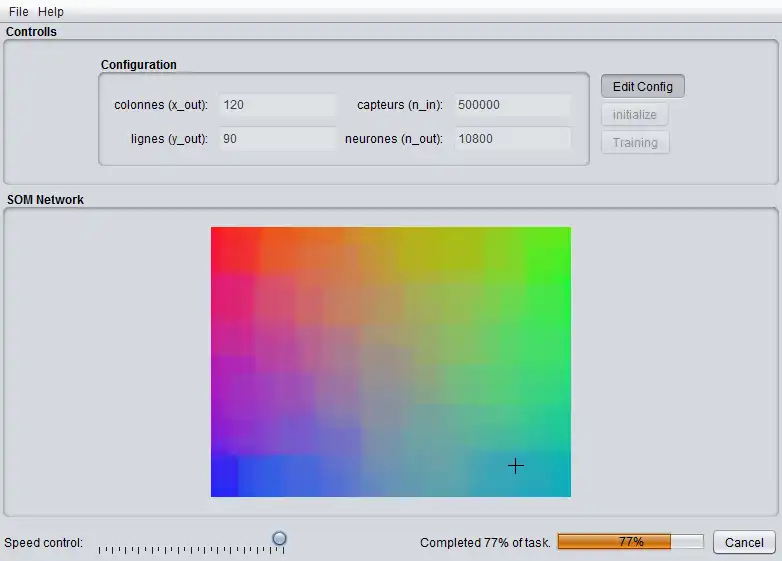The height and width of the screenshot is (561, 782).
Task: Click the "lignes (y_out):" label
Action: [169, 139]
